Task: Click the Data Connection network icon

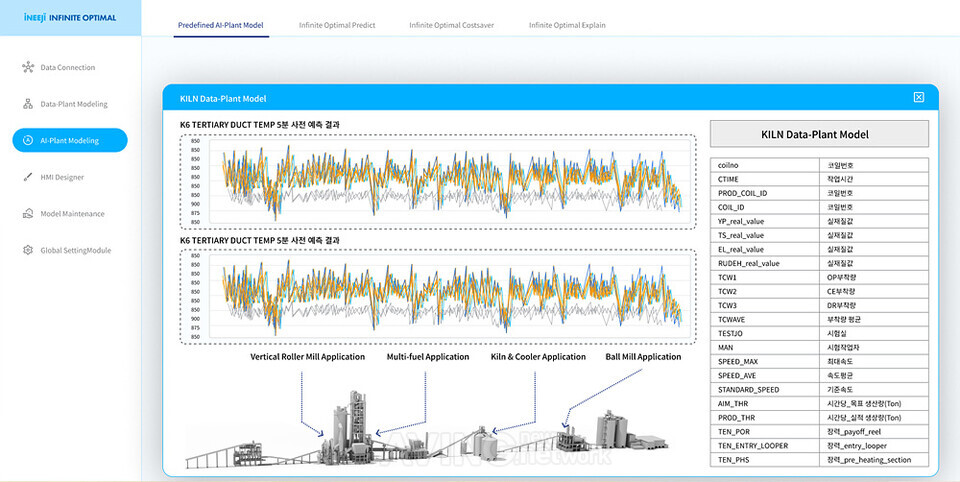Action: [28, 67]
